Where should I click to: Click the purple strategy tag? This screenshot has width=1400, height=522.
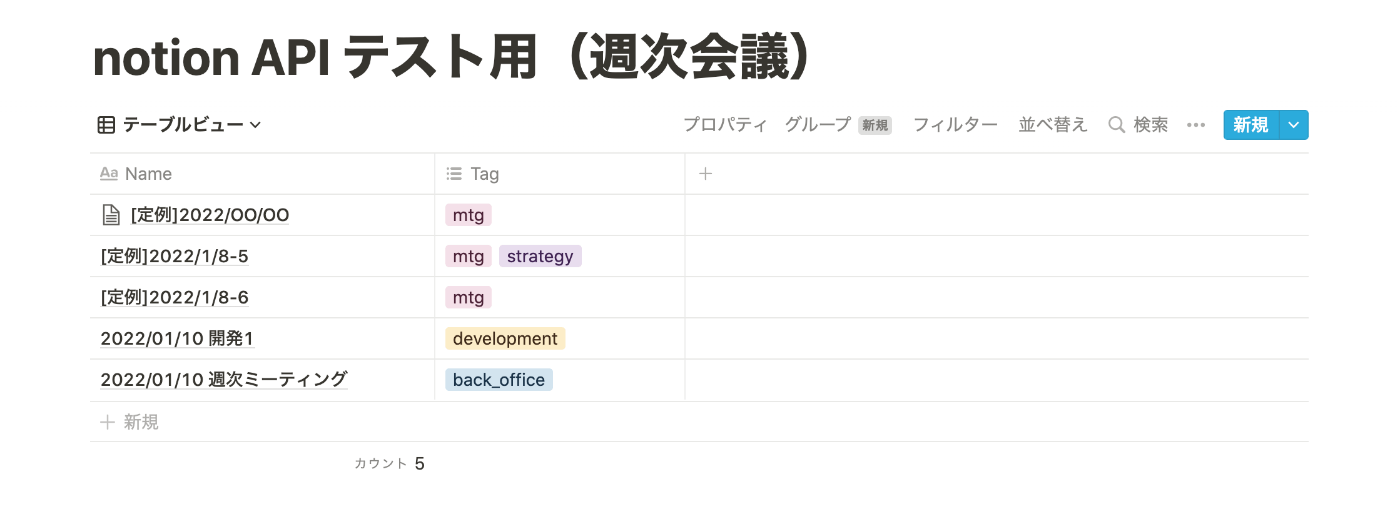(540, 256)
